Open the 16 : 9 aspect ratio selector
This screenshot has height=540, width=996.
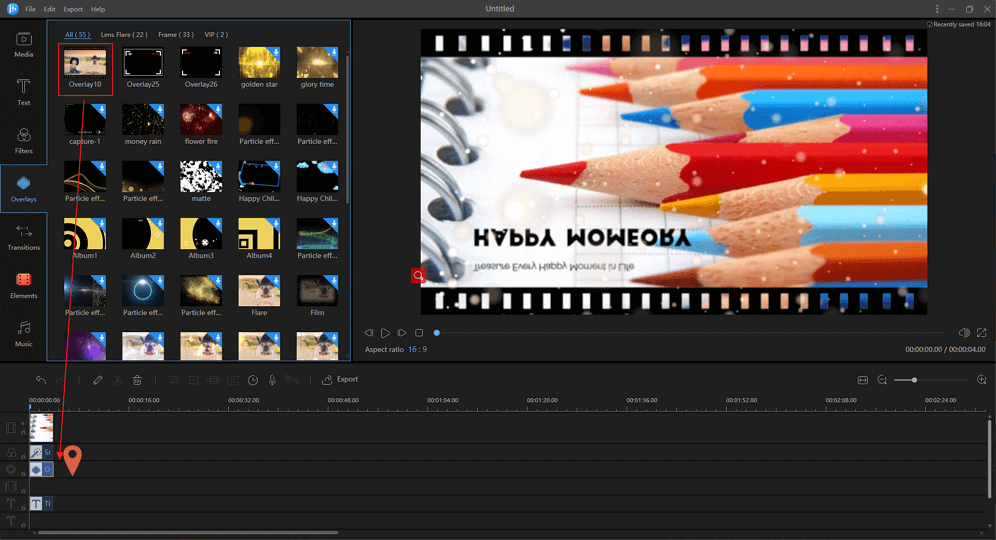(x=417, y=349)
